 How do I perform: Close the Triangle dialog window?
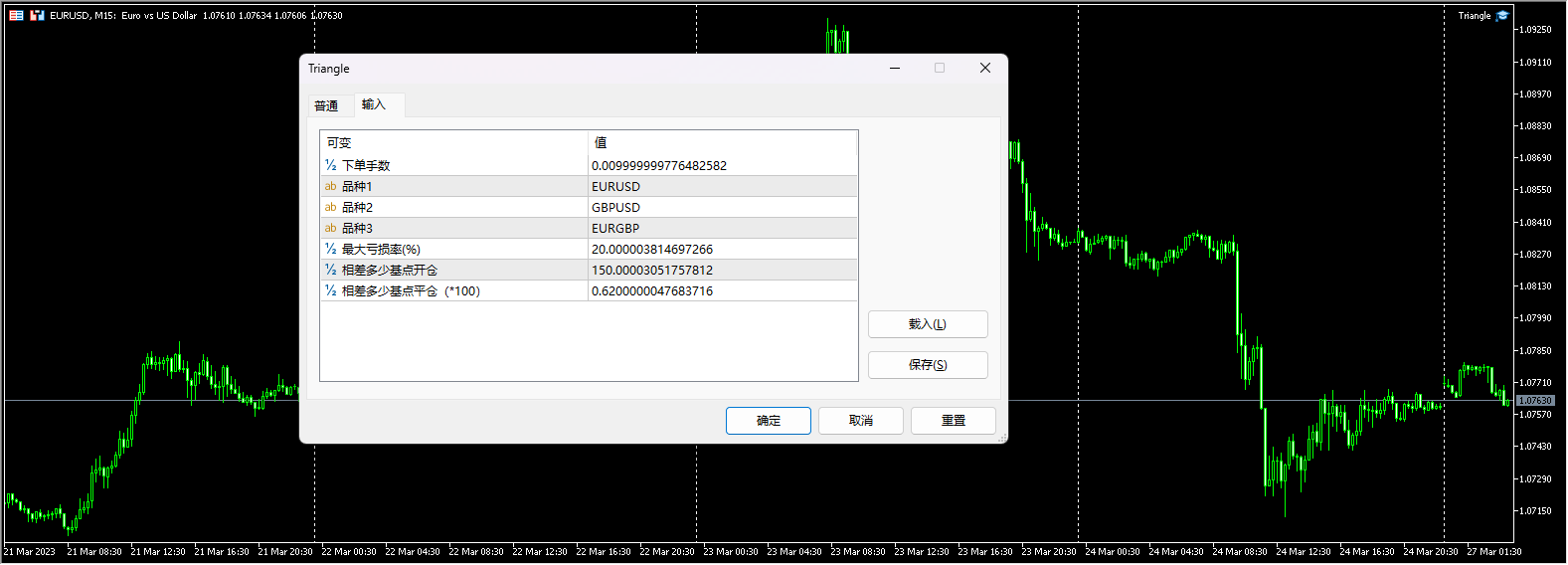[984, 68]
